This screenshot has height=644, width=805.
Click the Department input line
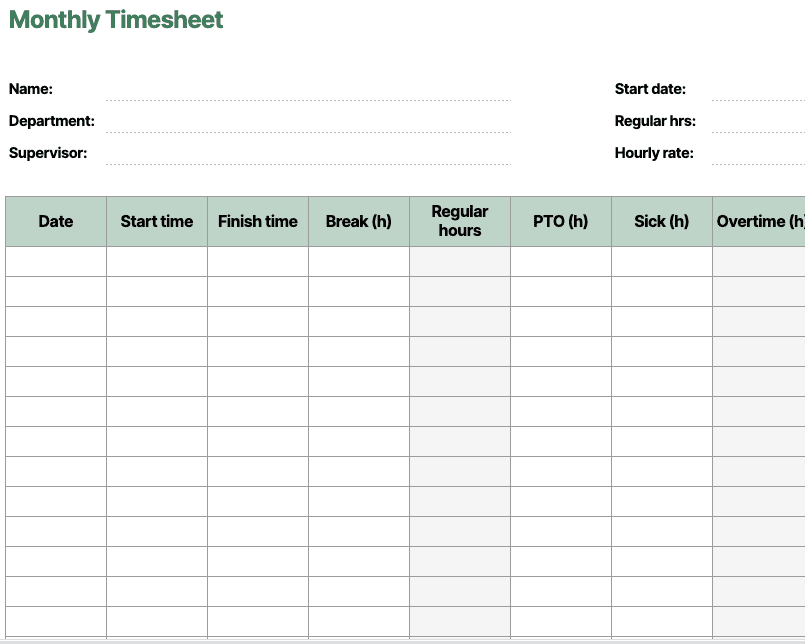pos(308,122)
